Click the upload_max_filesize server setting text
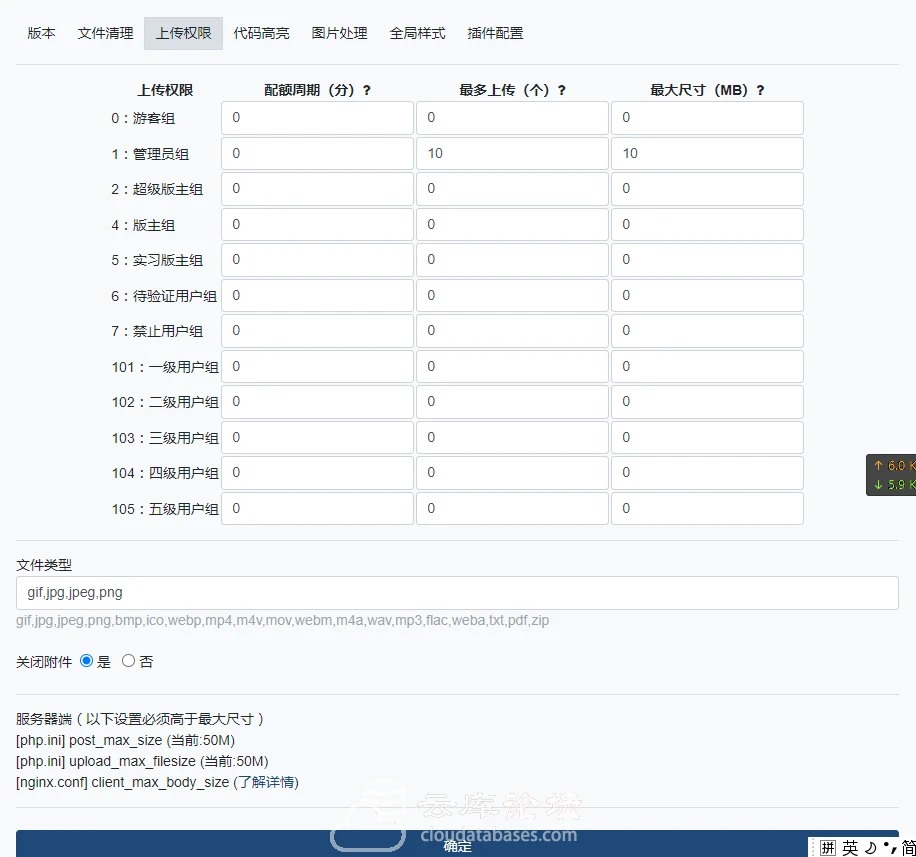 point(142,762)
